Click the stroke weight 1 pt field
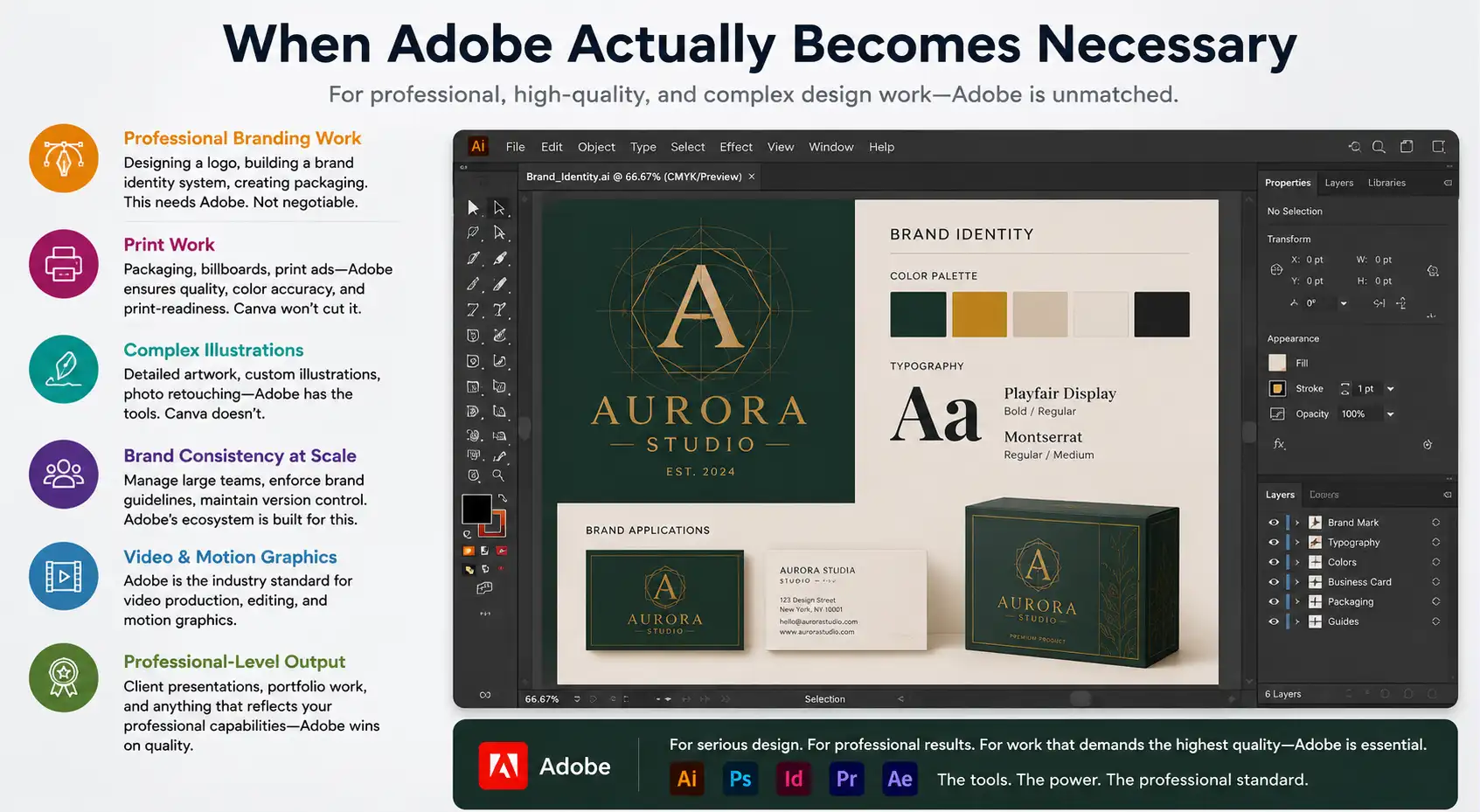The image size is (1480, 812). coord(1365,389)
